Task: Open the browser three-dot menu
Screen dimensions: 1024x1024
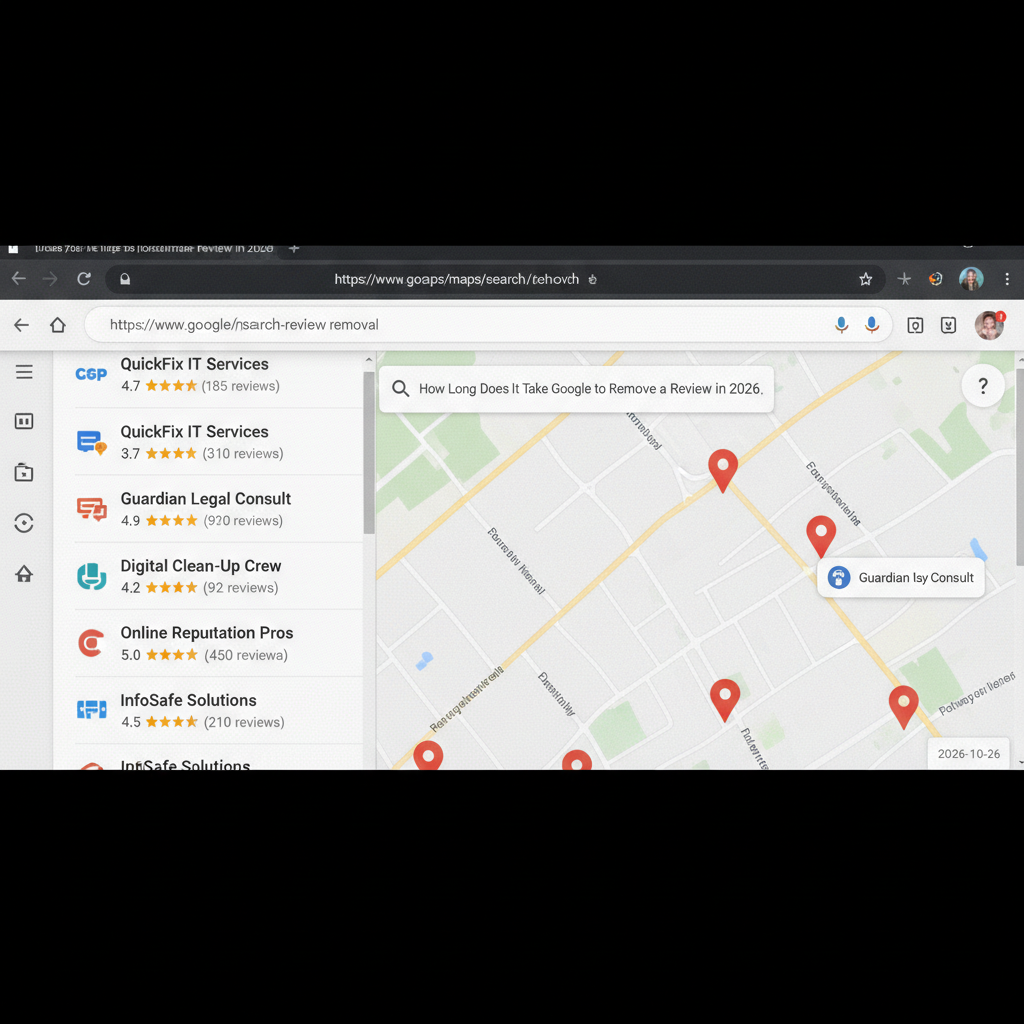Action: point(1007,280)
